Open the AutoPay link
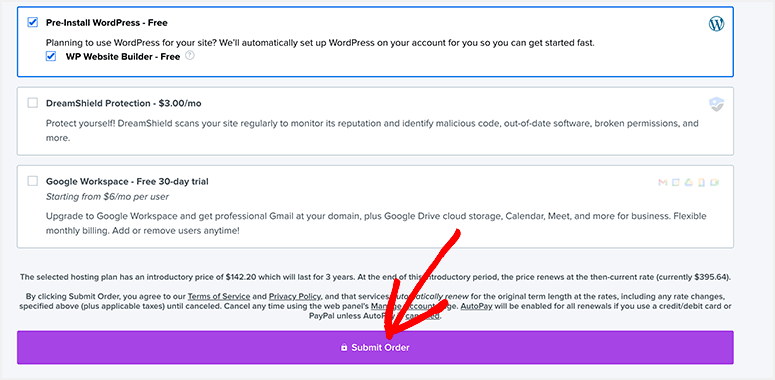The height and width of the screenshot is (380, 775). [474, 306]
